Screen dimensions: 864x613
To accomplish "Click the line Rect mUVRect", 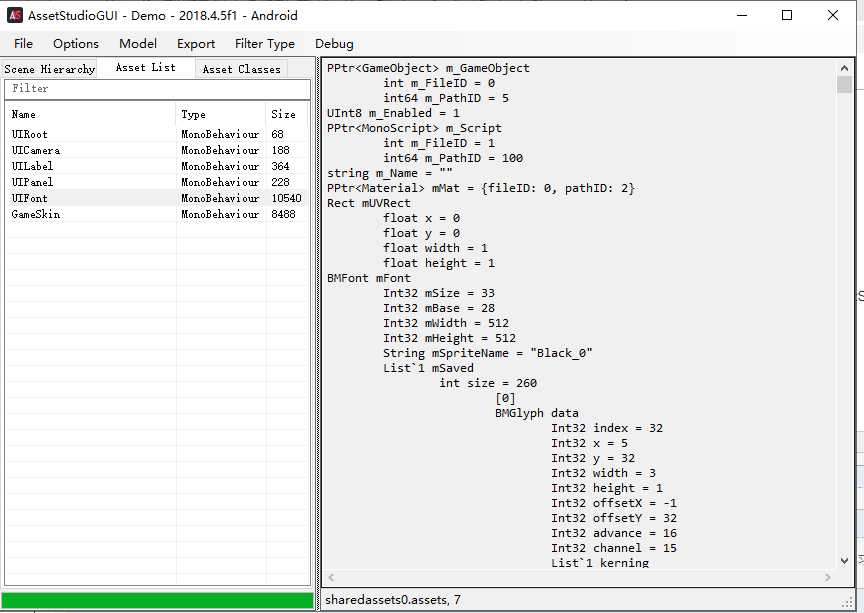I will coord(369,203).
